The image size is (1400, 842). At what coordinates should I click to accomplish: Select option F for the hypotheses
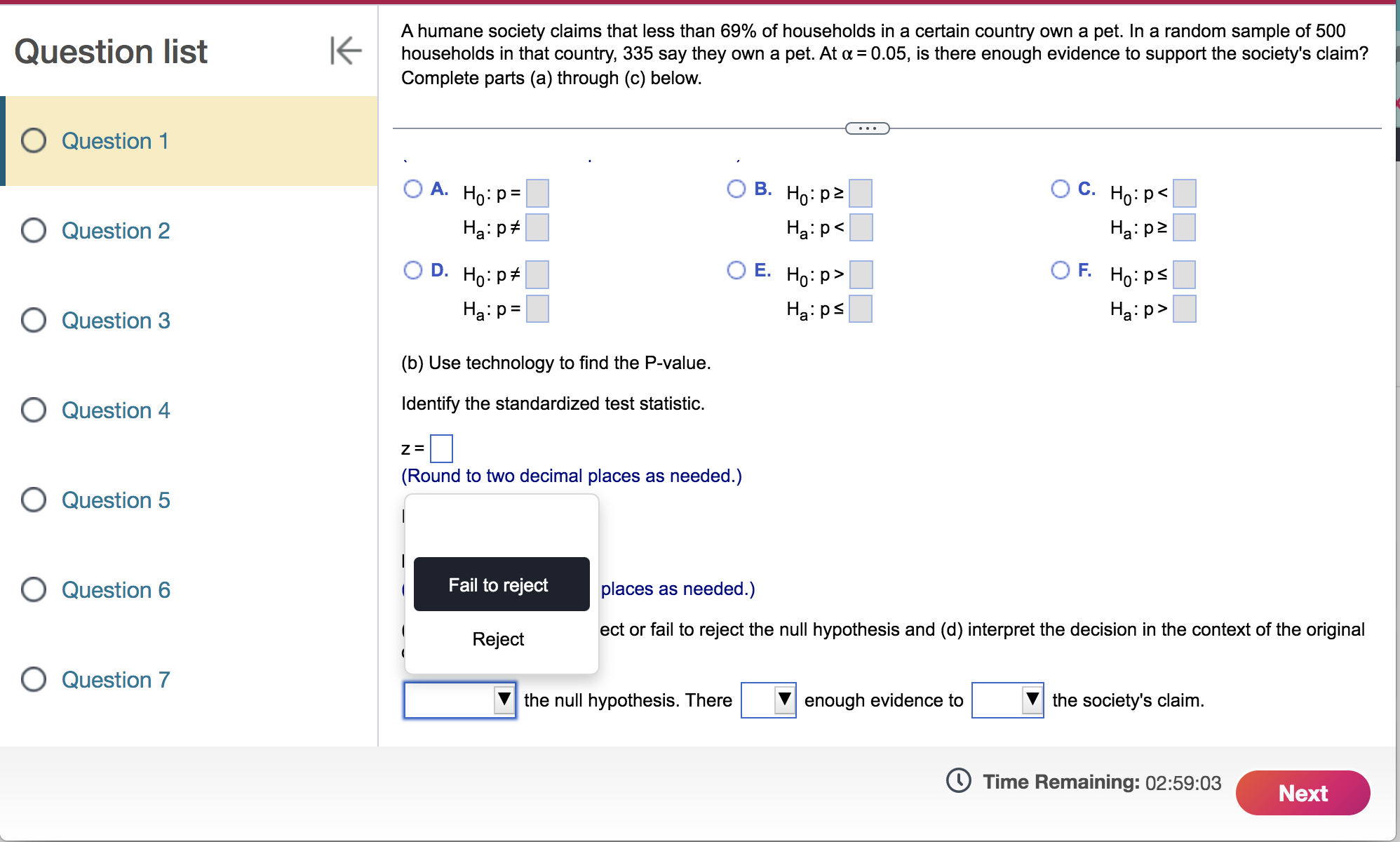tap(1060, 270)
